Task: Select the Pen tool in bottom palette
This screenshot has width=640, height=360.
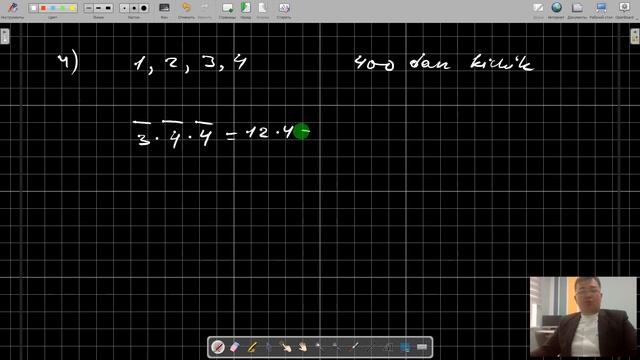Action: [x=218, y=347]
